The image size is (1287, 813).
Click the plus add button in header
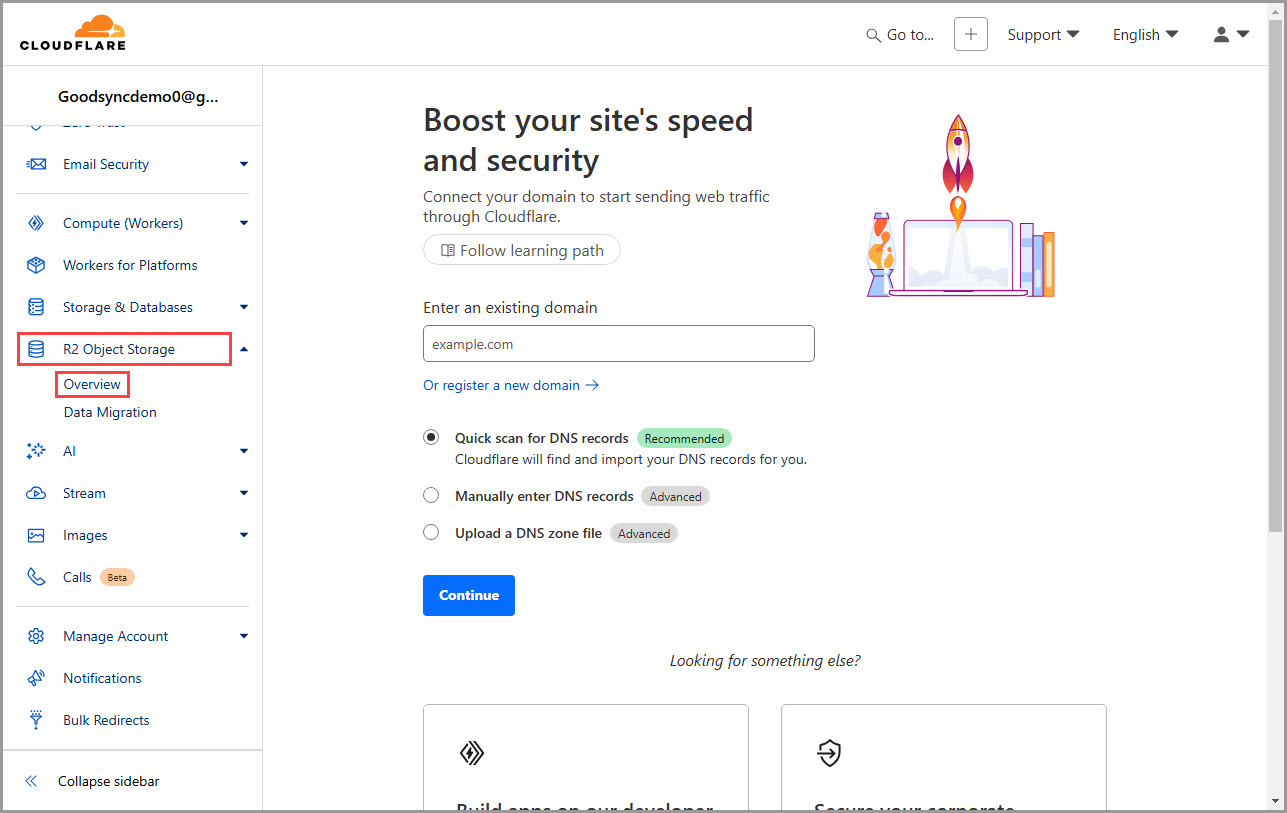click(x=971, y=34)
